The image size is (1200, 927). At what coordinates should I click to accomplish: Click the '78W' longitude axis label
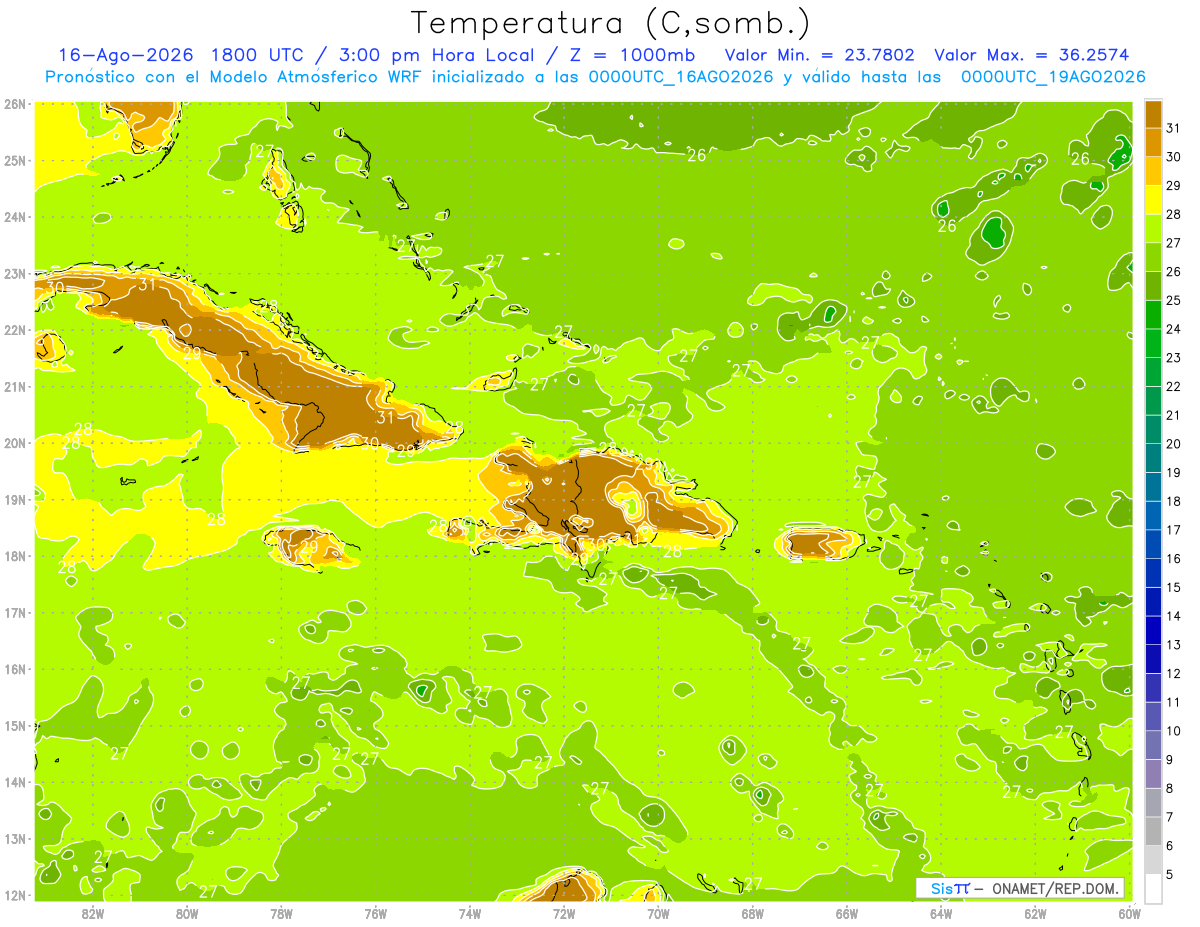(x=281, y=913)
